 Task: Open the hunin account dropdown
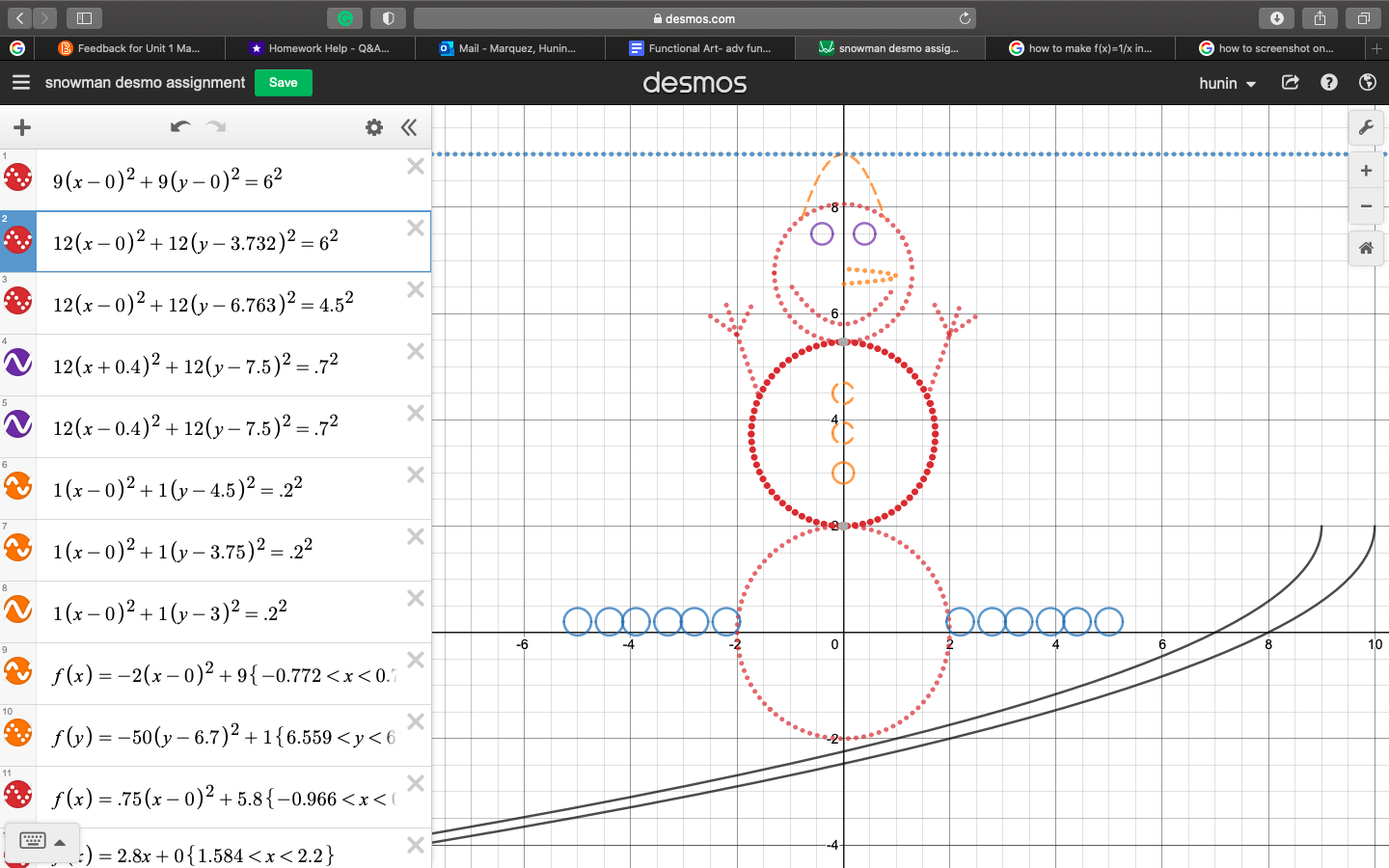tap(1227, 83)
